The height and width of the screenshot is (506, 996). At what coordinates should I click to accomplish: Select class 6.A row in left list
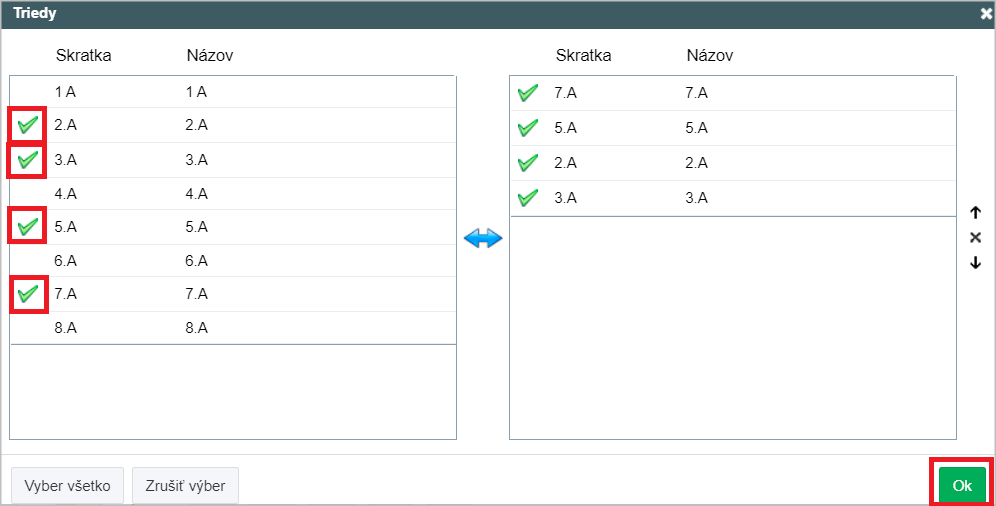[x=233, y=260]
